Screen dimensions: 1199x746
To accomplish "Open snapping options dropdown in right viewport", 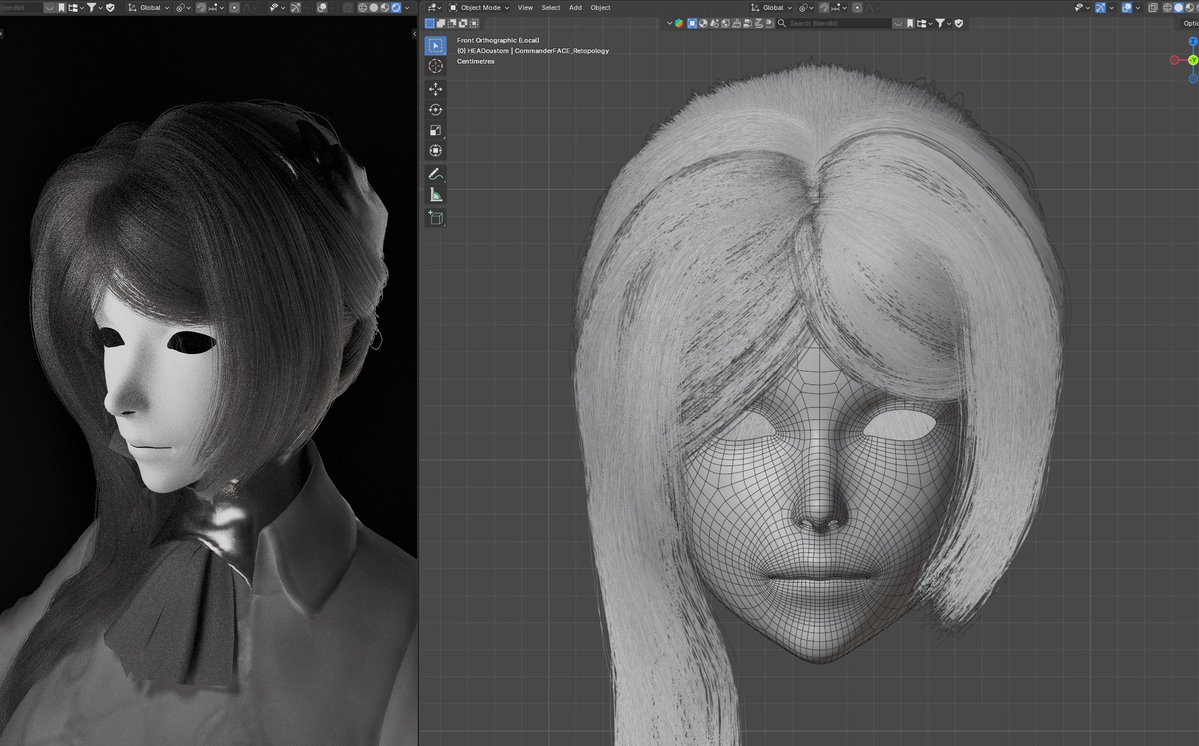I will click(x=840, y=8).
